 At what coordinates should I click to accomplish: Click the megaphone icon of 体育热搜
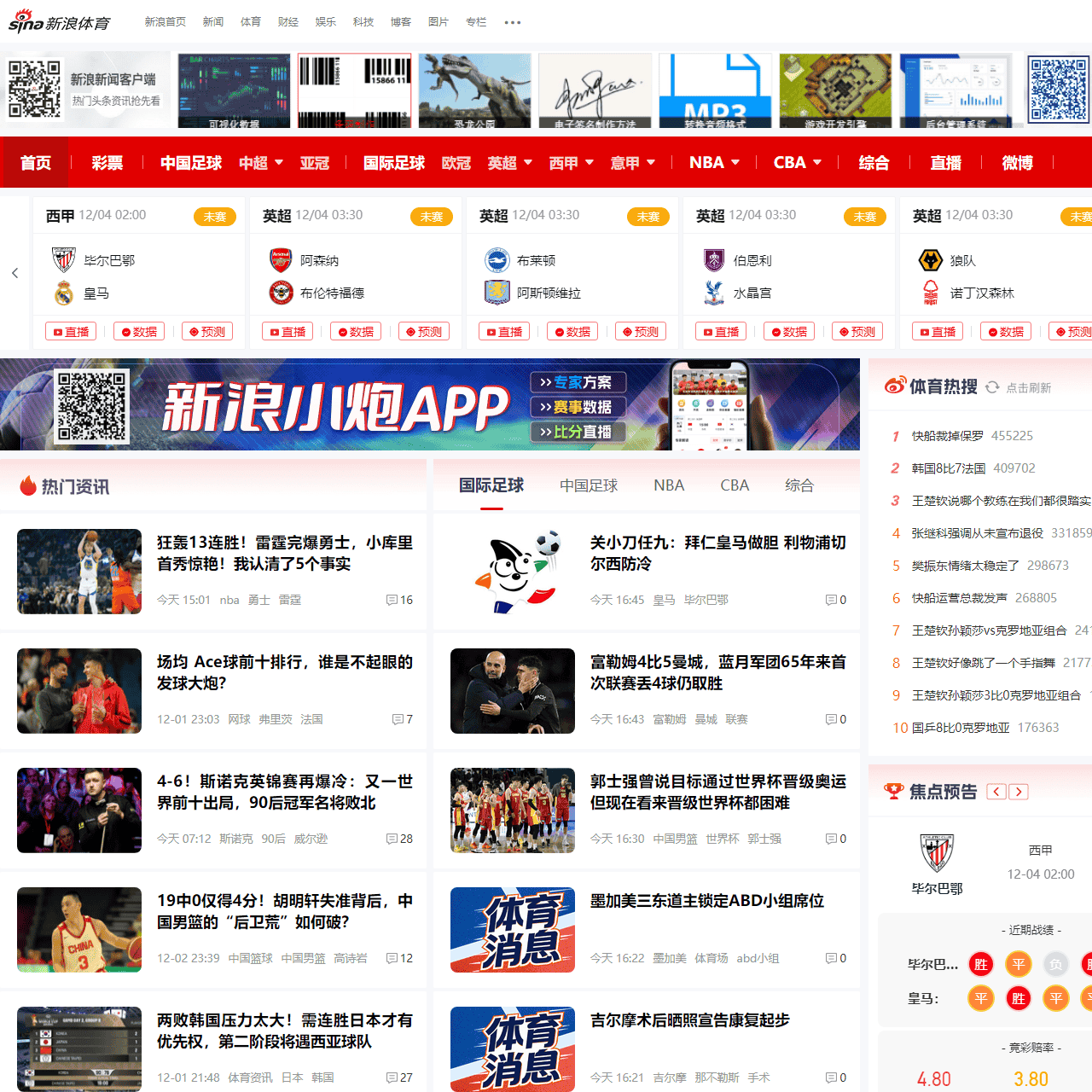895,386
